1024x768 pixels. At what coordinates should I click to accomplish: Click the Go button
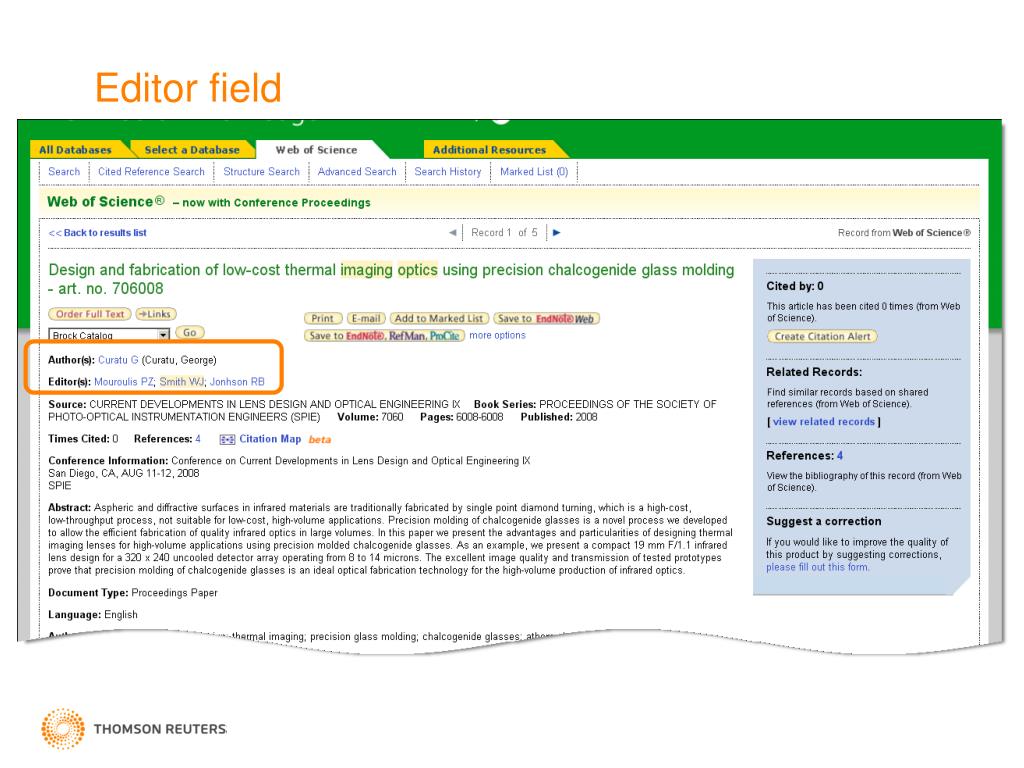click(189, 332)
